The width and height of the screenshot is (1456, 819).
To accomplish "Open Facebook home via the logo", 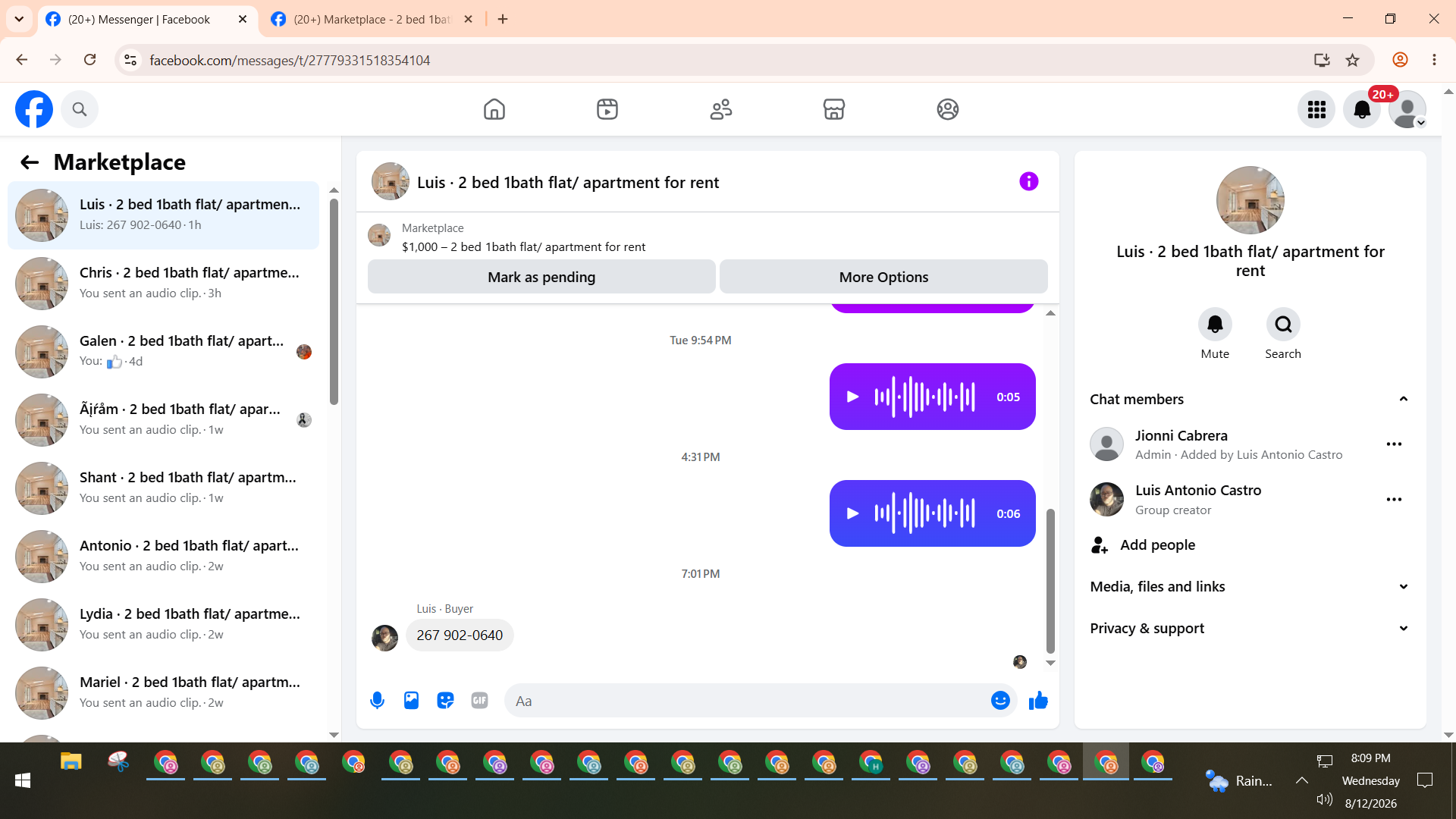I will (34, 109).
